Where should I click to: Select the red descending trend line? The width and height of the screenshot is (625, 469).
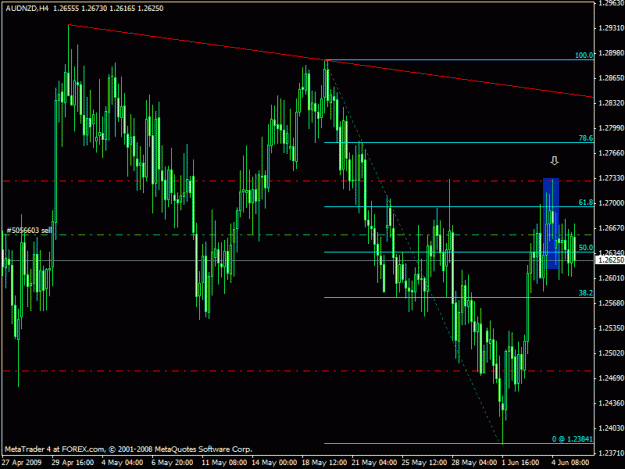pyautogui.click(x=331, y=61)
